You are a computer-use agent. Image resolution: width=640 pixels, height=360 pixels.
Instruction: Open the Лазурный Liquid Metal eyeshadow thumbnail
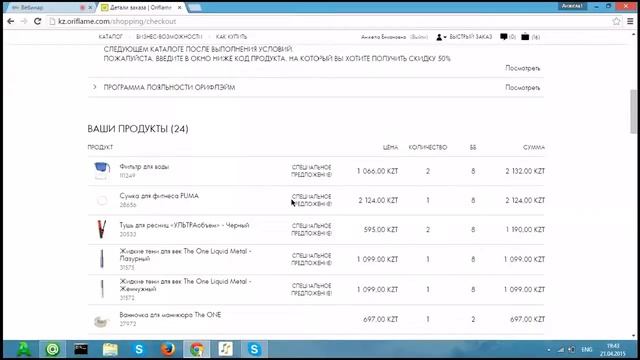pos(102,259)
